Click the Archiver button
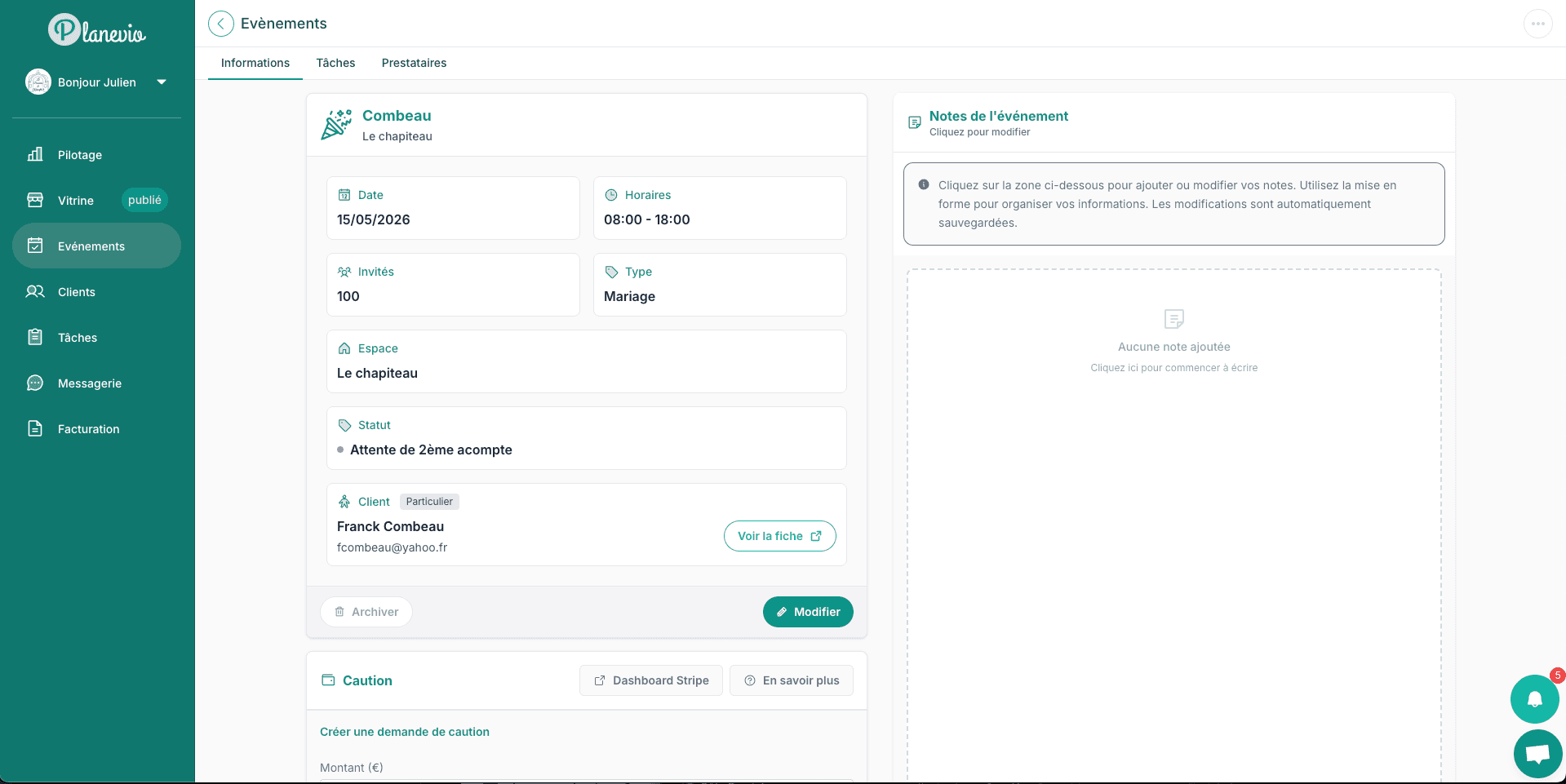The image size is (1566, 784). [x=366, y=612]
